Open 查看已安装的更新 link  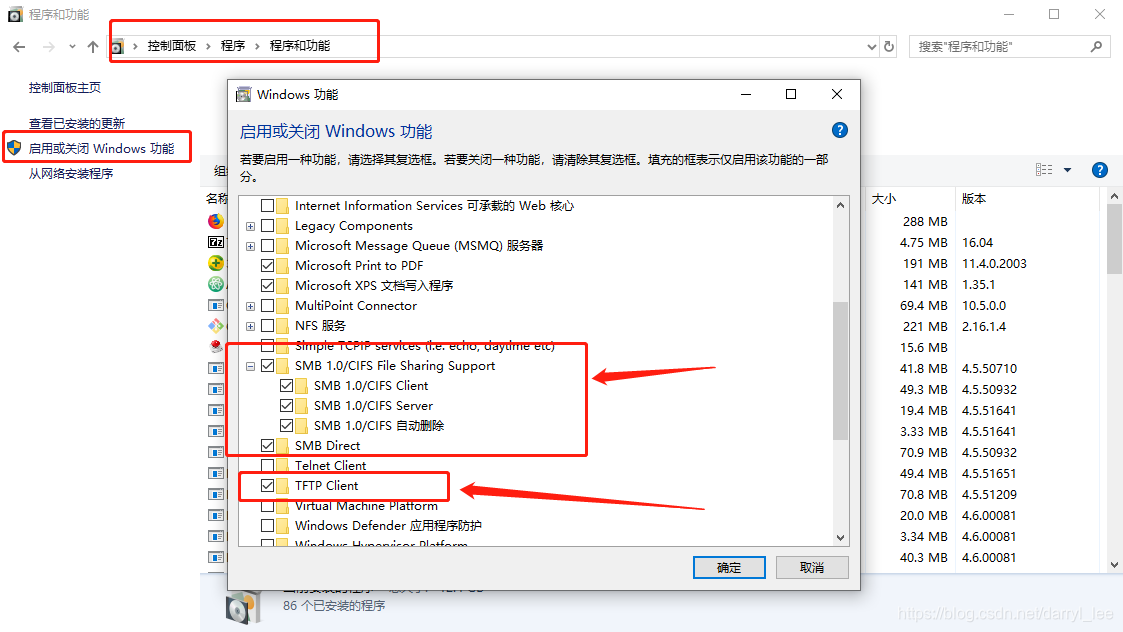[77, 123]
